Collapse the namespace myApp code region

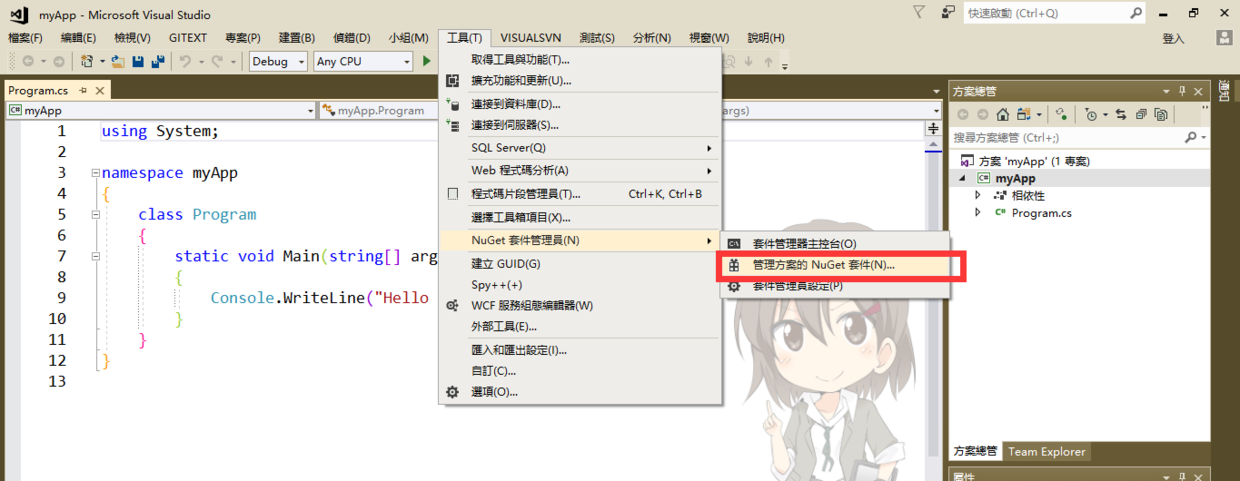pos(95,173)
